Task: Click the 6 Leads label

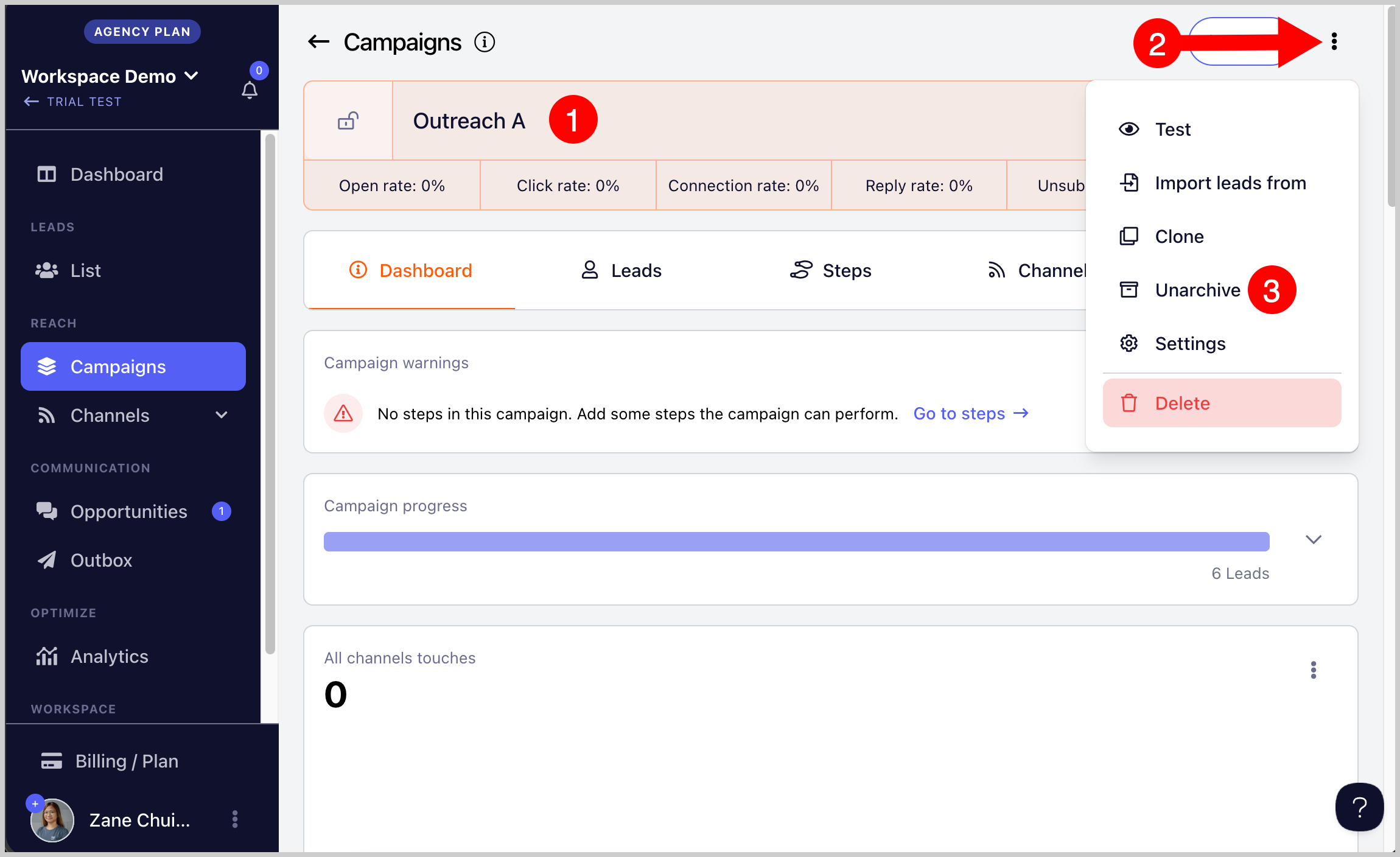Action: (x=1240, y=573)
